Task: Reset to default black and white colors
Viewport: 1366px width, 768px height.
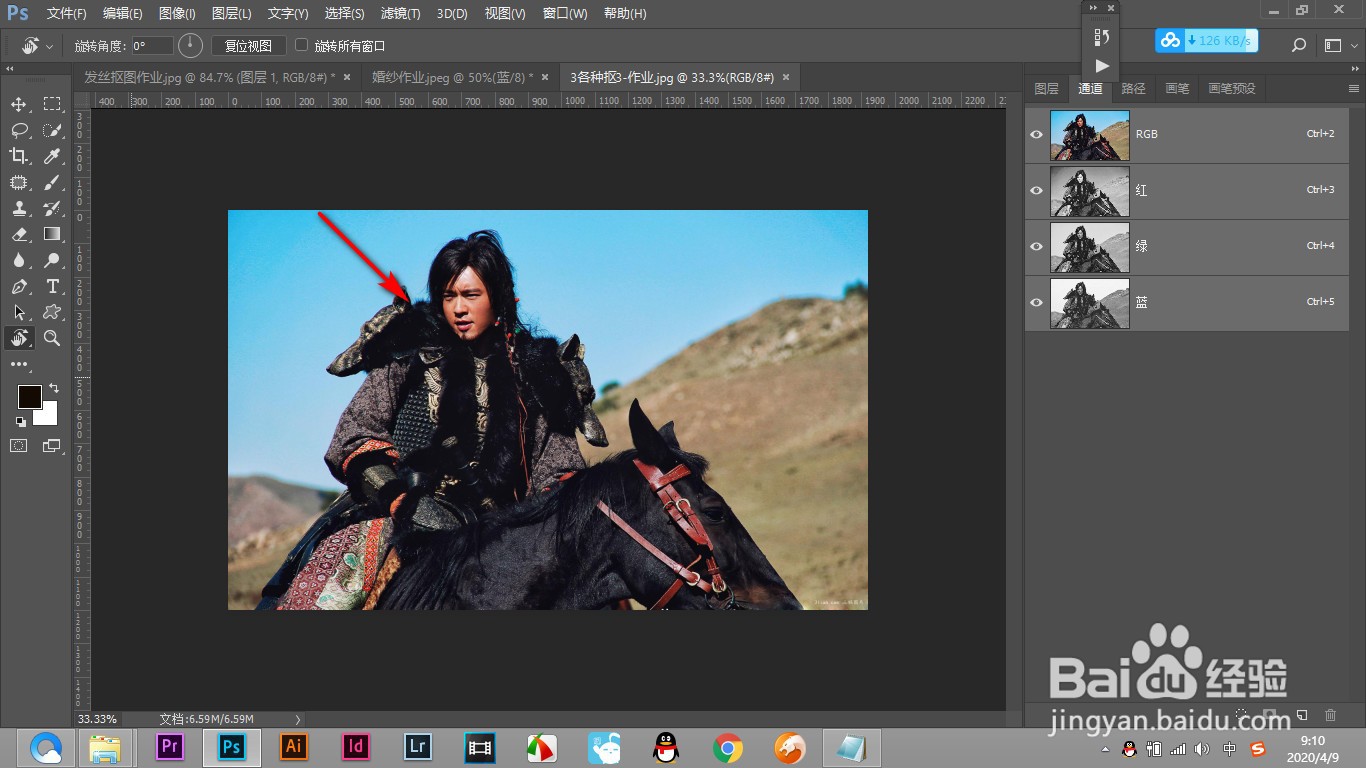Action: [x=21, y=422]
